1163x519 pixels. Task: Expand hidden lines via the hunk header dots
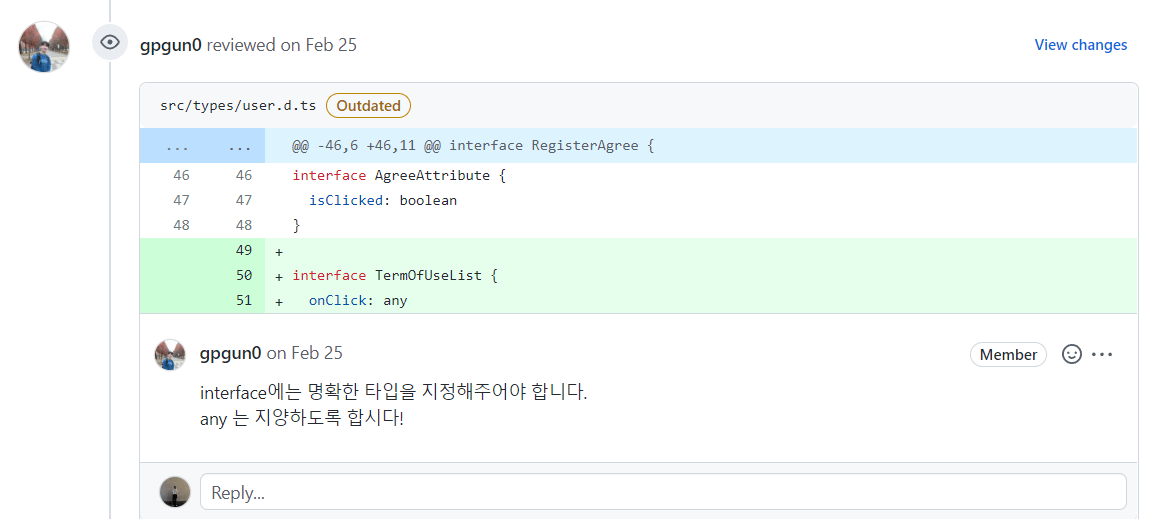(177, 146)
